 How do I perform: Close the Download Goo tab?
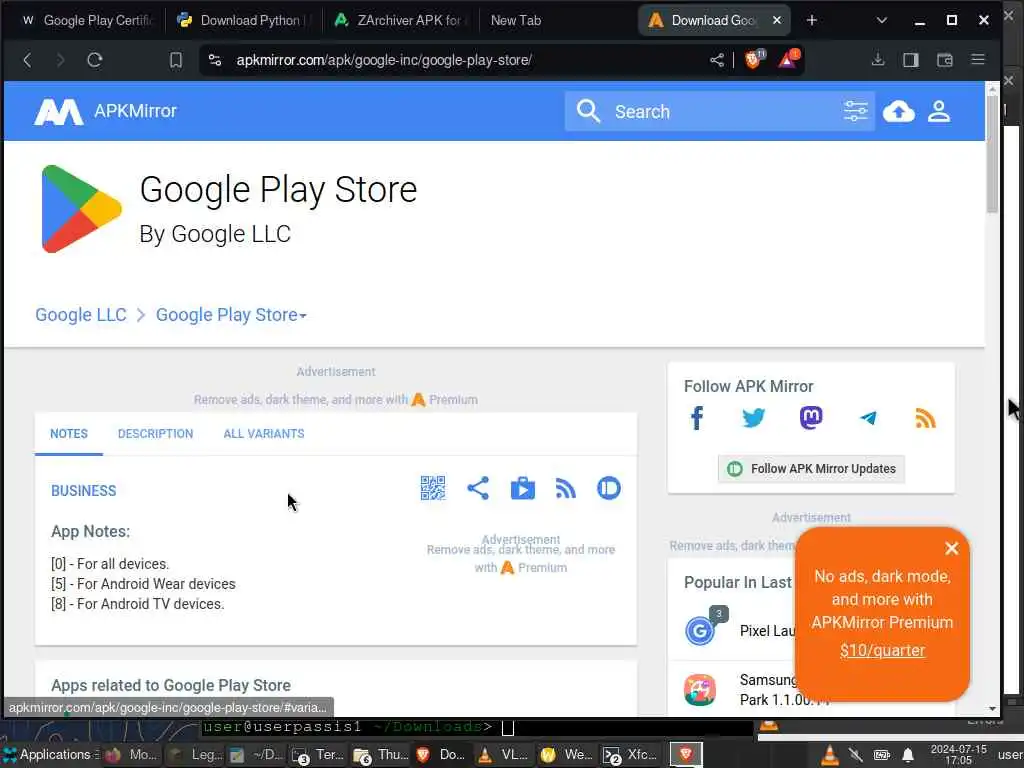(776, 20)
